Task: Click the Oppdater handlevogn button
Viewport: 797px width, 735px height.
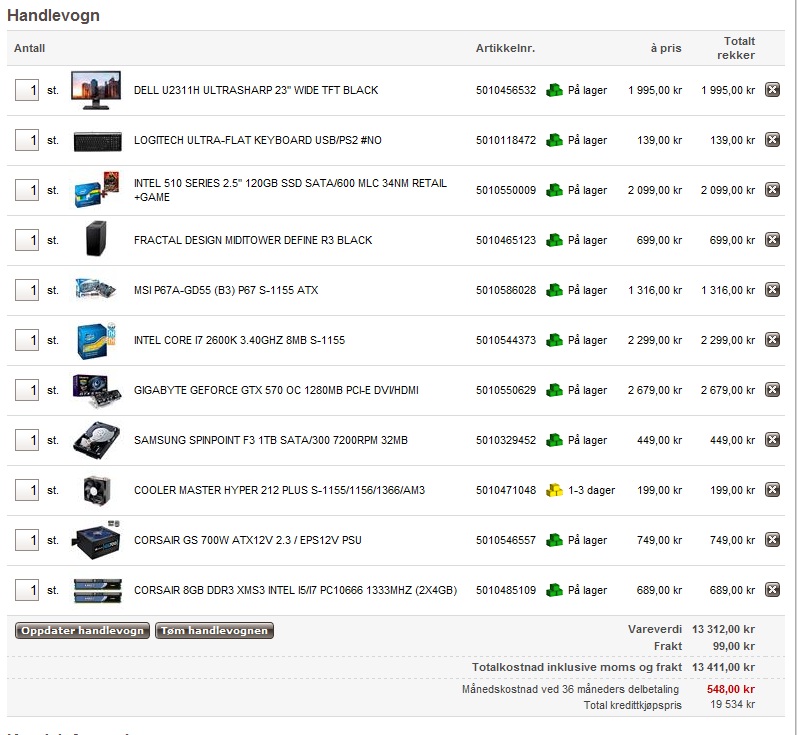Action: 82,630
